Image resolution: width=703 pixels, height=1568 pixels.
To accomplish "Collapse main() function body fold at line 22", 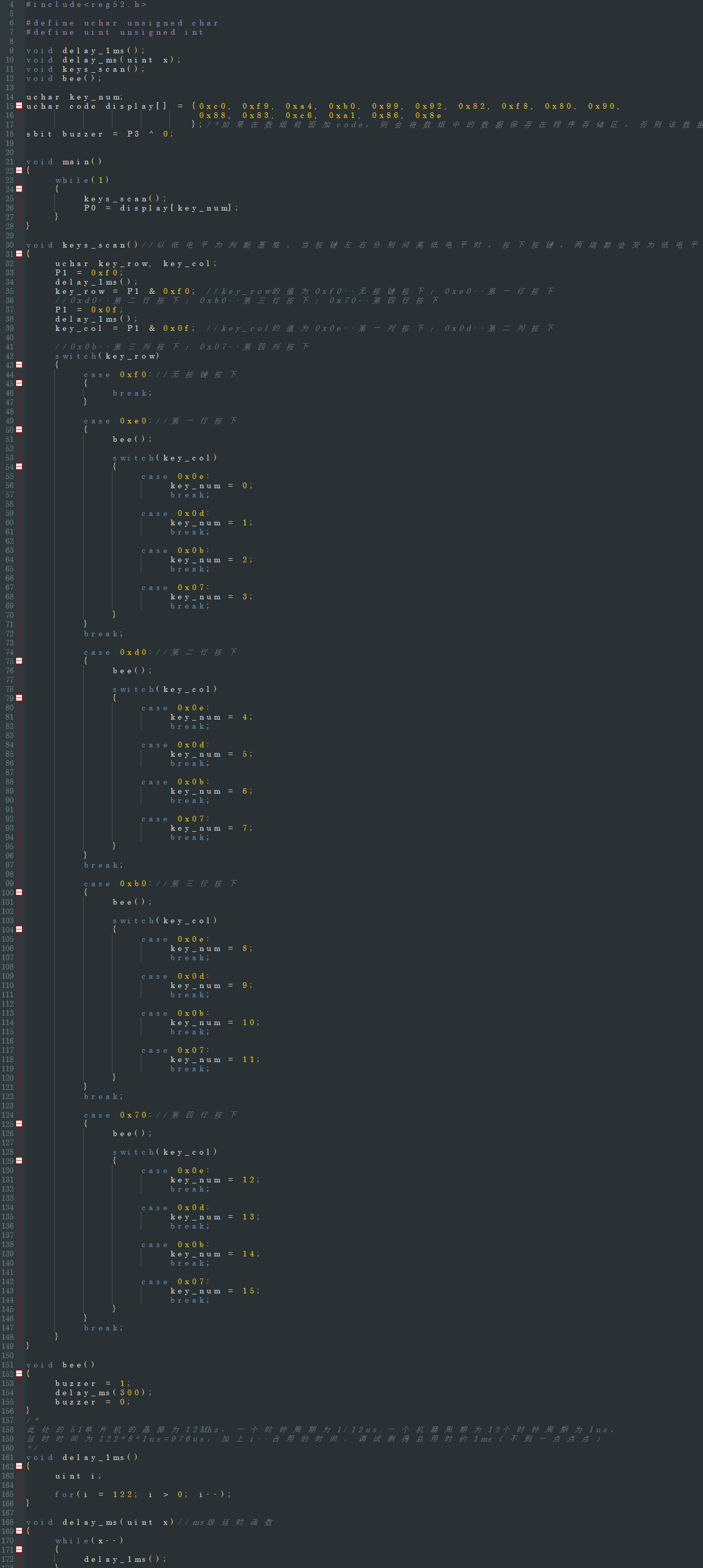I will click(x=19, y=170).
